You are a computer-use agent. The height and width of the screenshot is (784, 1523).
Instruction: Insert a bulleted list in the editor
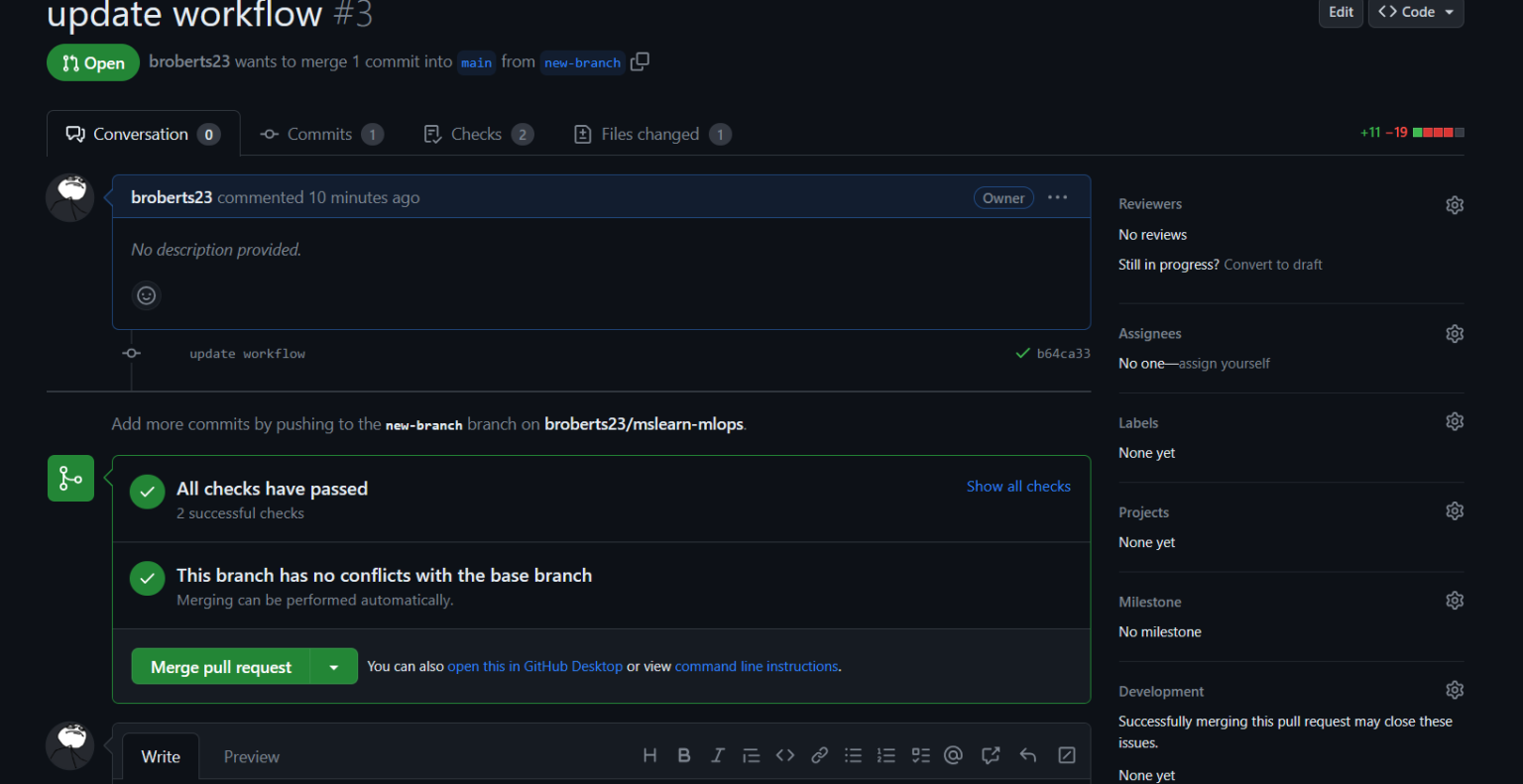point(853,755)
